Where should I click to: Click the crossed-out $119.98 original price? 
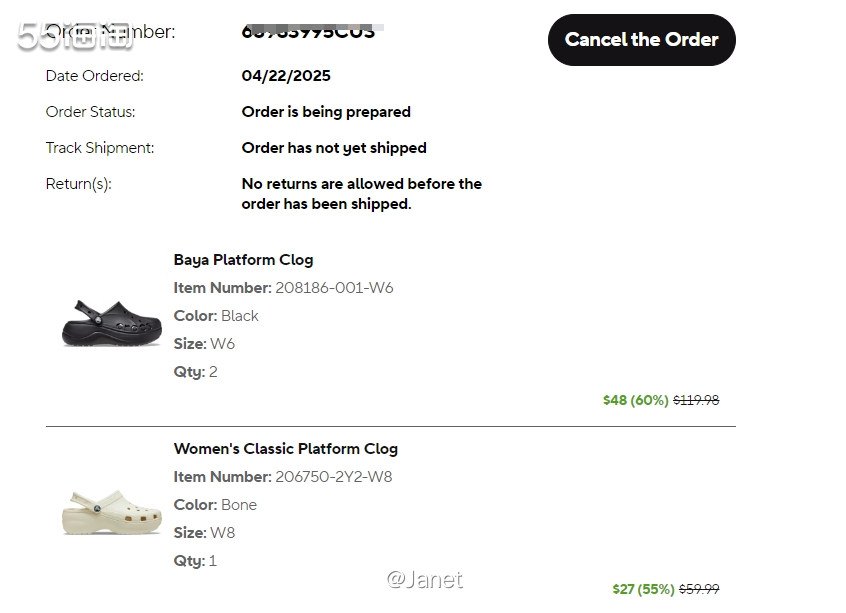coord(696,400)
